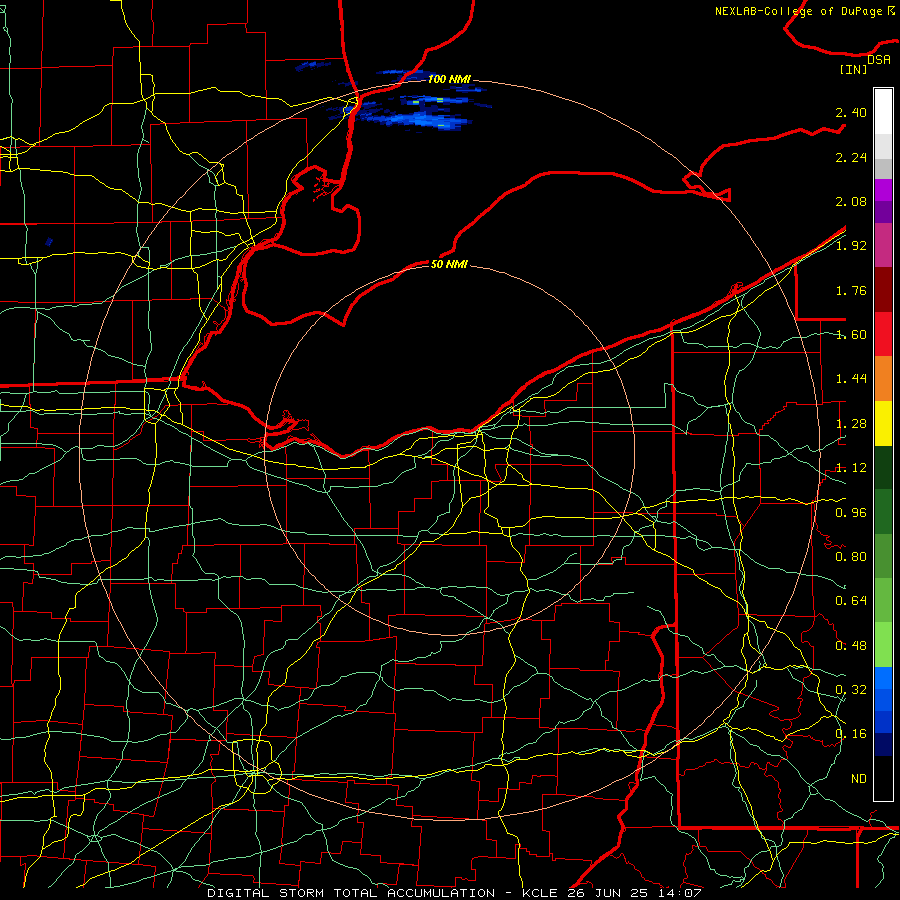Select the 0.16 scale value
900x900 pixels.
click(851, 734)
